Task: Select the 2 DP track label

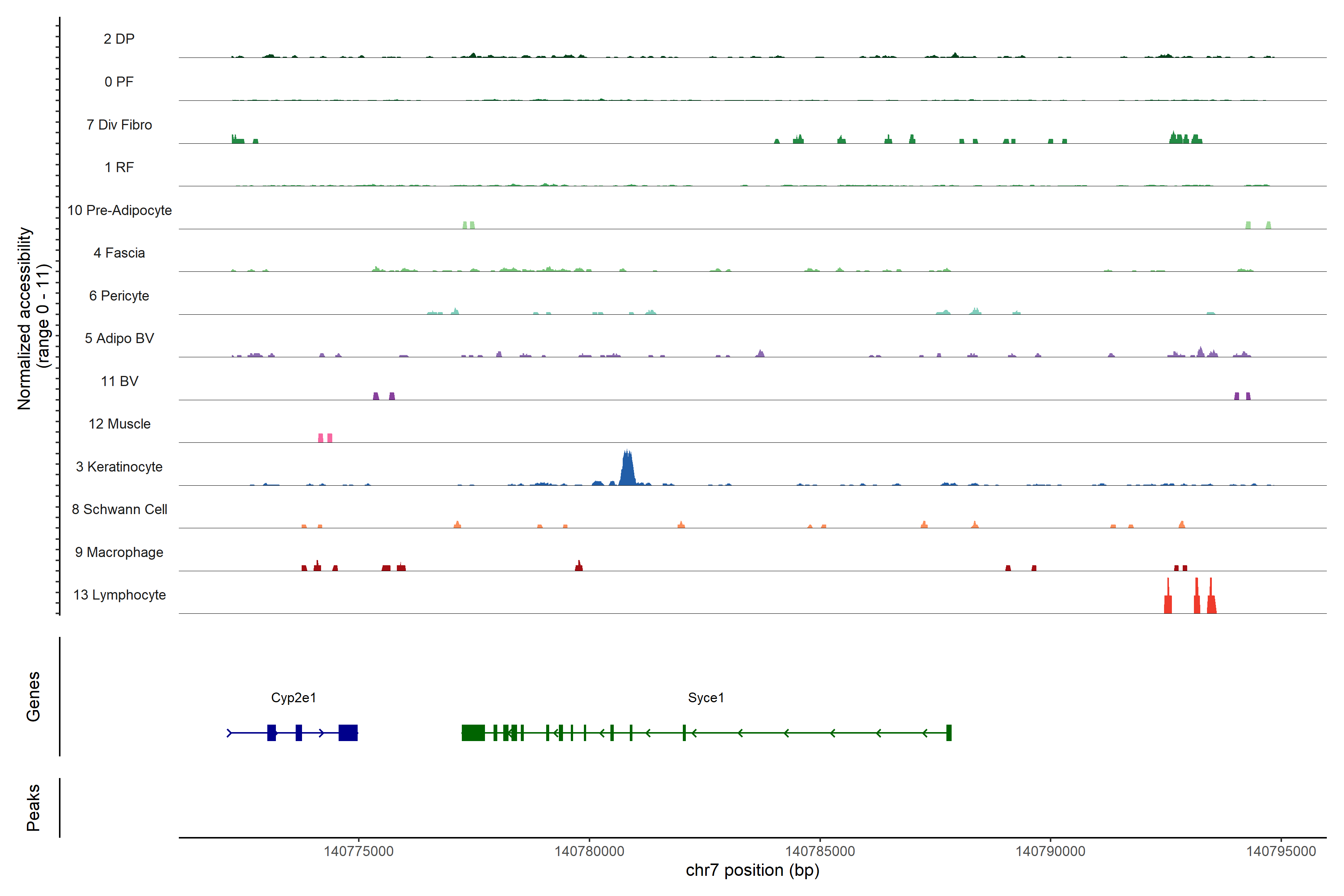Action: point(119,39)
